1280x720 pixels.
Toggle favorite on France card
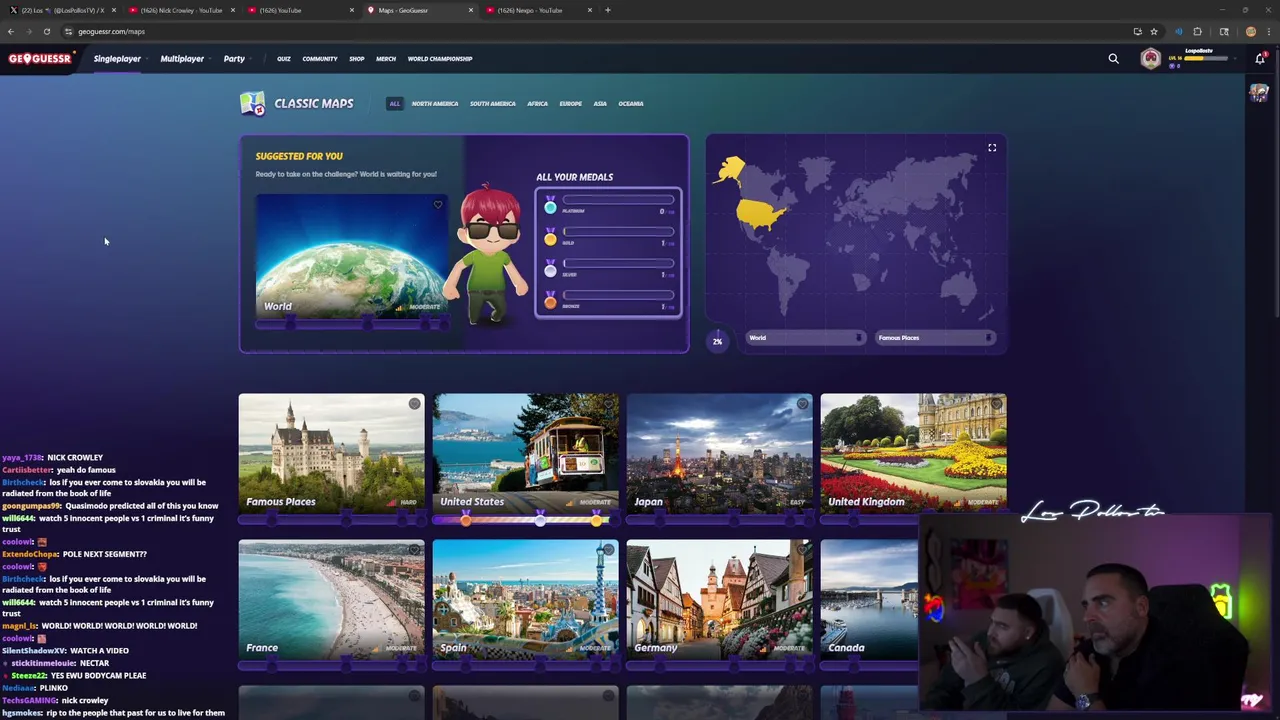click(x=414, y=550)
